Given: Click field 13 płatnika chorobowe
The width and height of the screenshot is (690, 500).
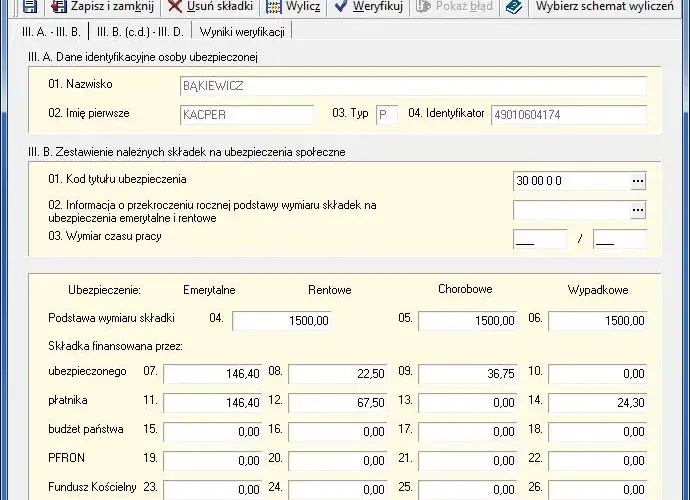Looking at the screenshot, I should (x=468, y=403).
